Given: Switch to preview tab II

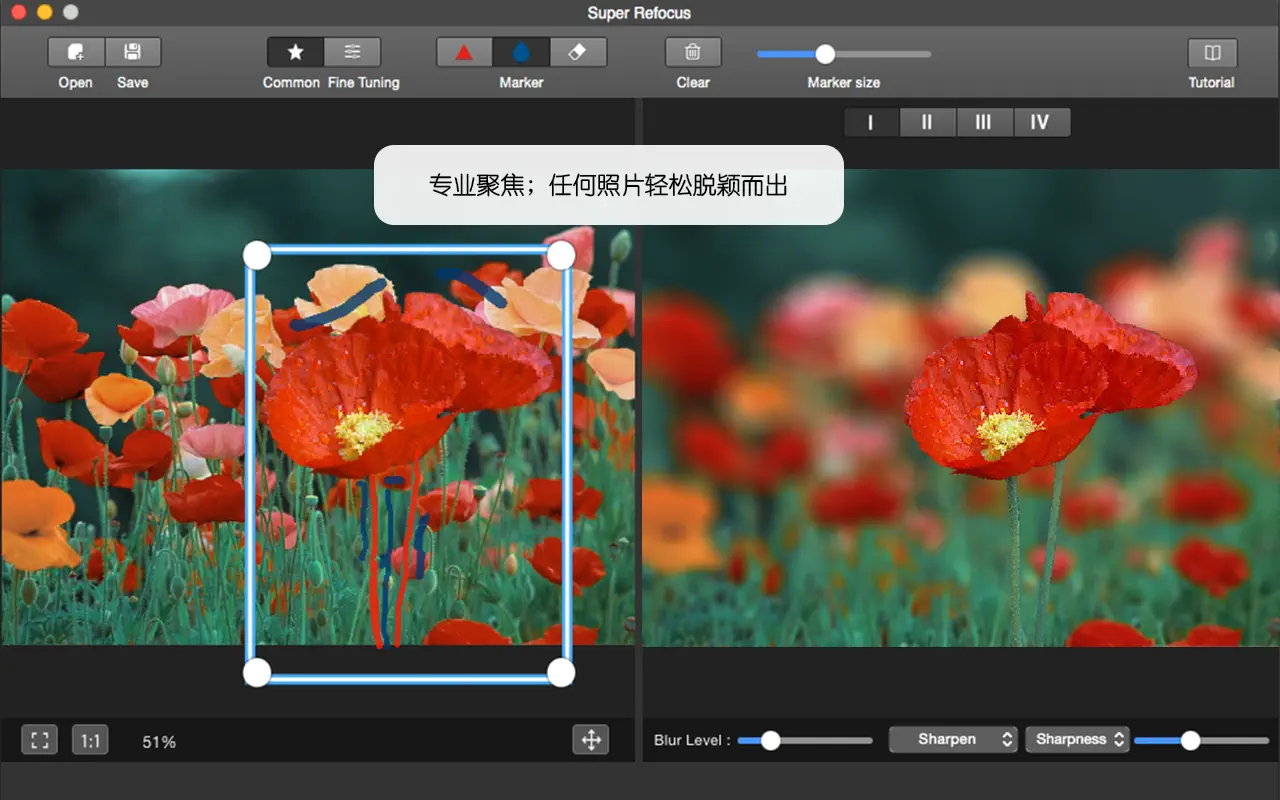Looking at the screenshot, I should (x=927, y=122).
